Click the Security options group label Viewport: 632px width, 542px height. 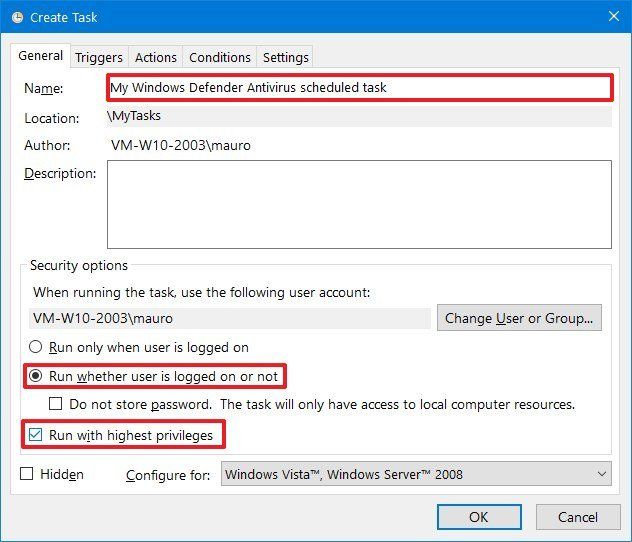click(79, 266)
